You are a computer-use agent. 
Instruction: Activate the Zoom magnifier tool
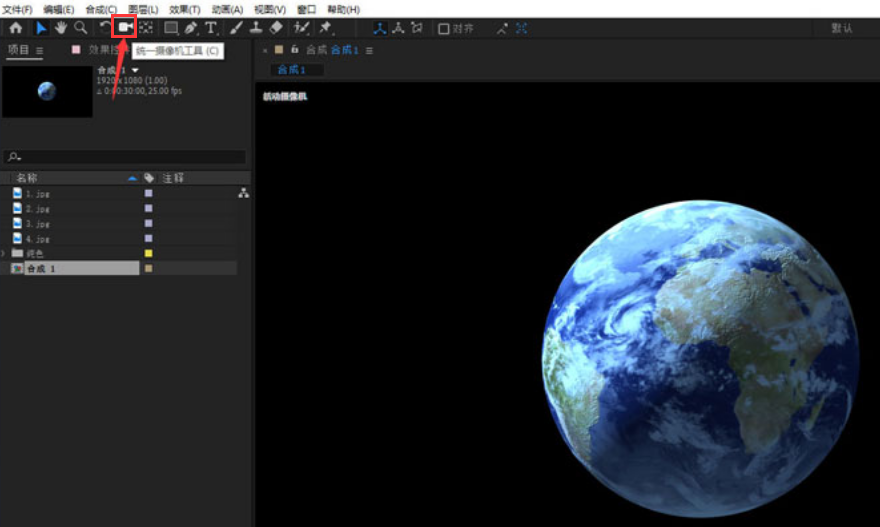point(80,28)
